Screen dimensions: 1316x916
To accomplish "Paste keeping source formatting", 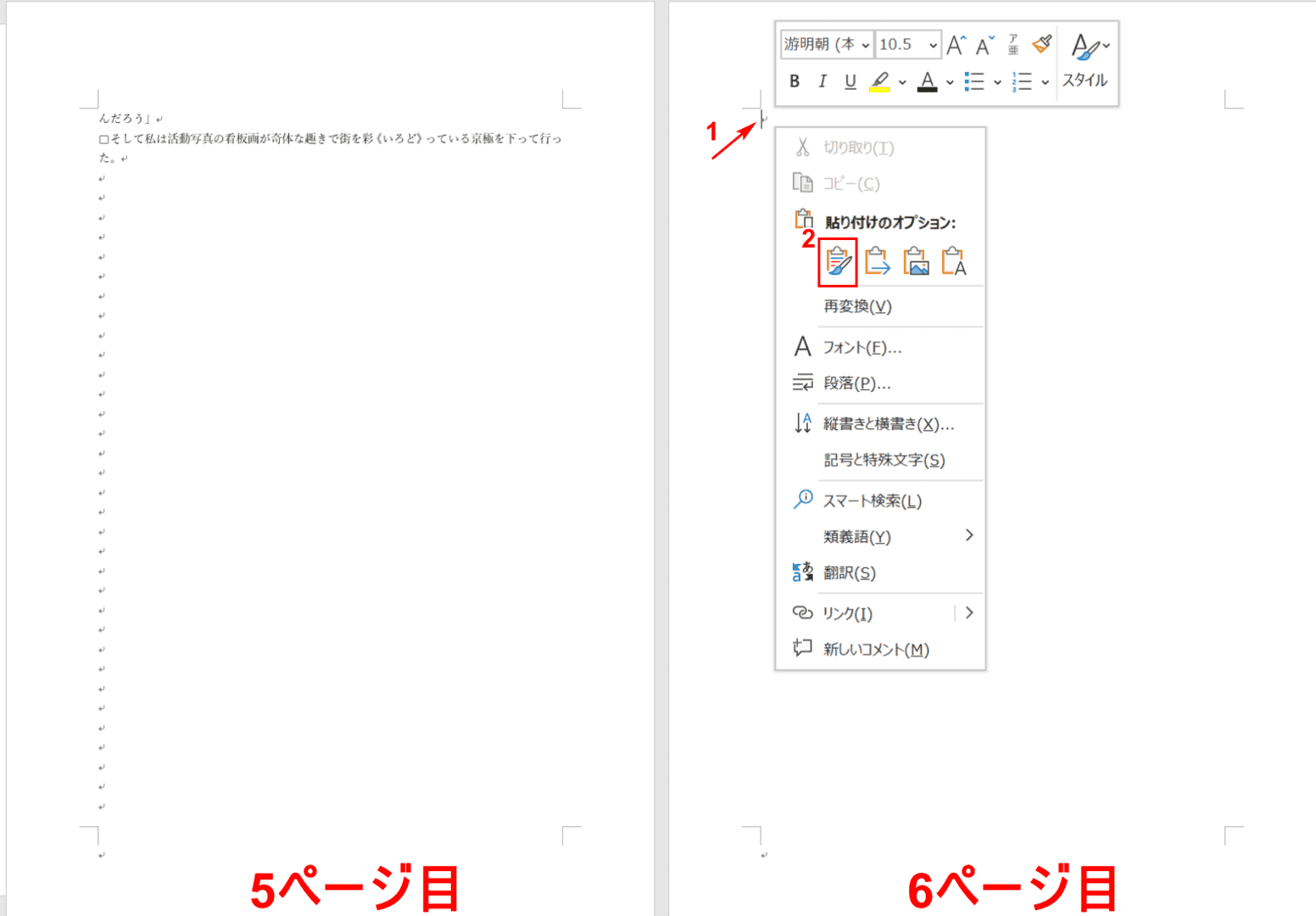I will click(x=838, y=262).
